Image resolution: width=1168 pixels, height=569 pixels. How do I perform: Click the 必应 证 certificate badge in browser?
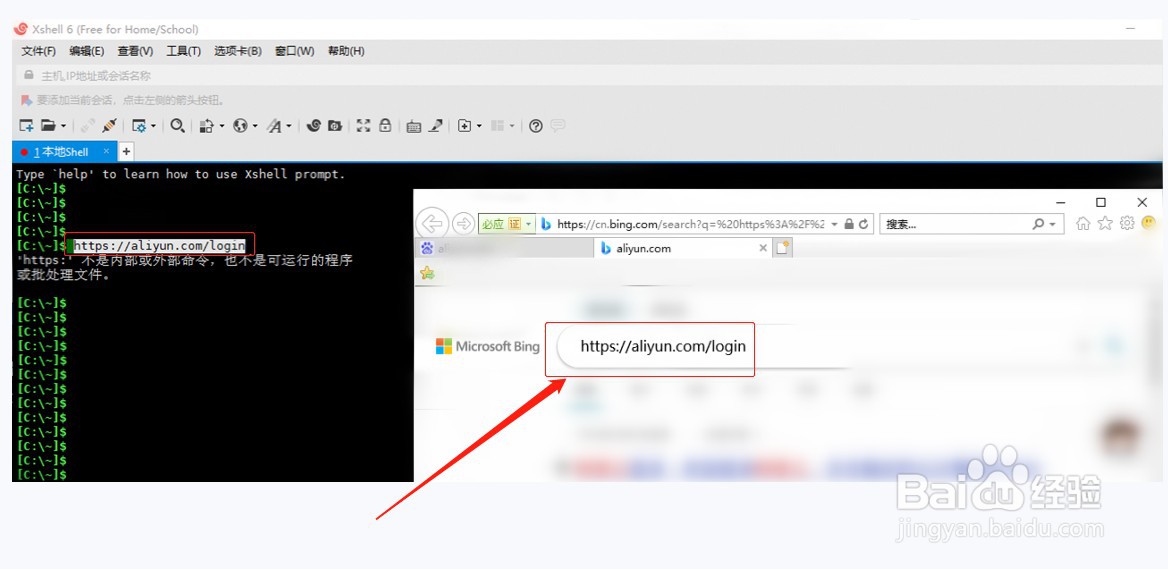(x=507, y=224)
